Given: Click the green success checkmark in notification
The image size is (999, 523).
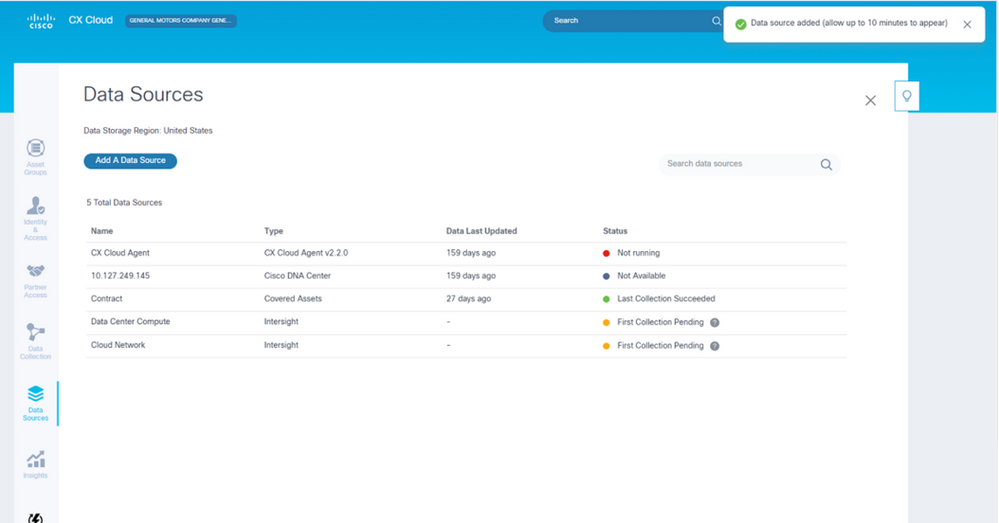Looking at the screenshot, I should click(x=740, y=24).
